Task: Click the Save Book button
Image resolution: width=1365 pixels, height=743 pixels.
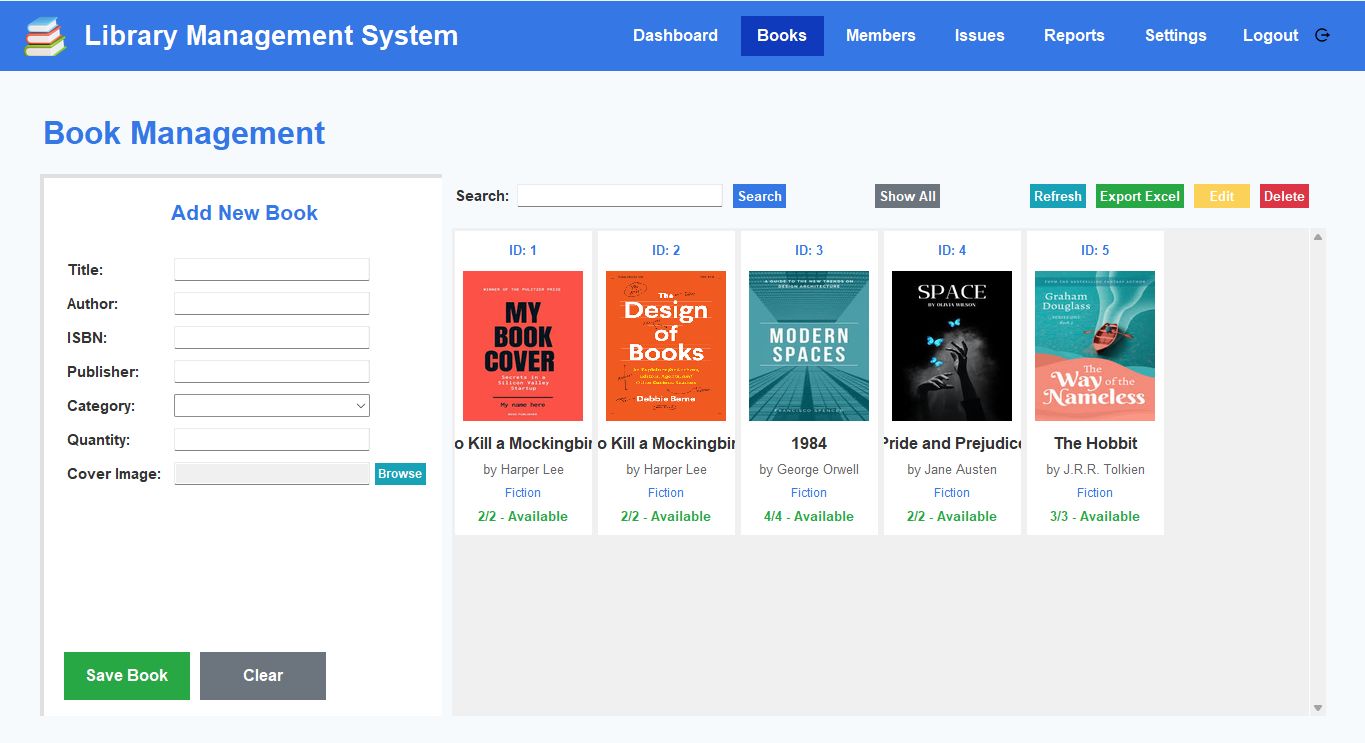Action: 126,675
